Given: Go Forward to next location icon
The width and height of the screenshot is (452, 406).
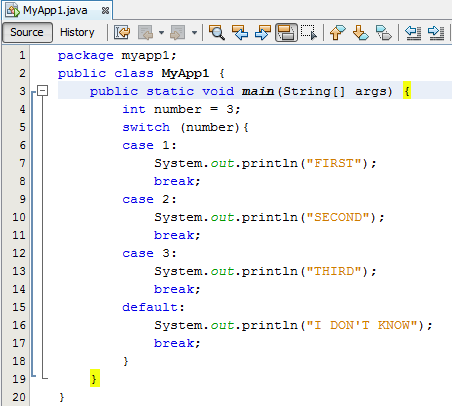Looking at the screenshot, I should [x=178, y=33].
